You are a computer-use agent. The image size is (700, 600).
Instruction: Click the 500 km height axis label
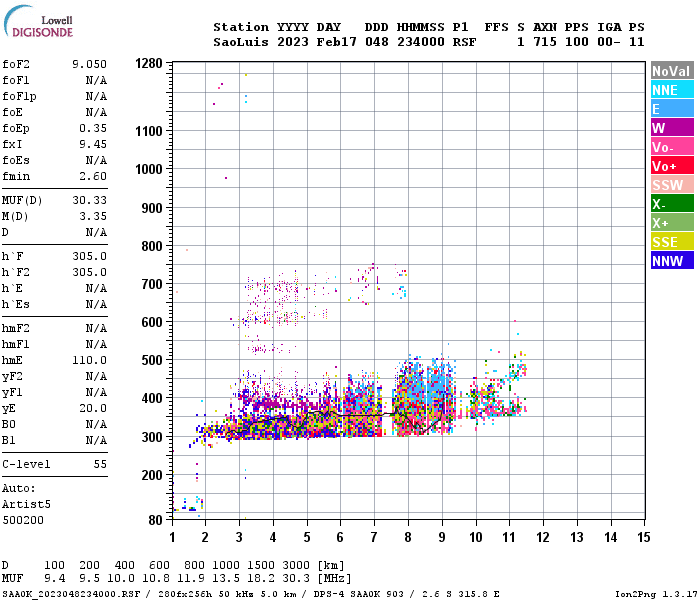[152, 360]
